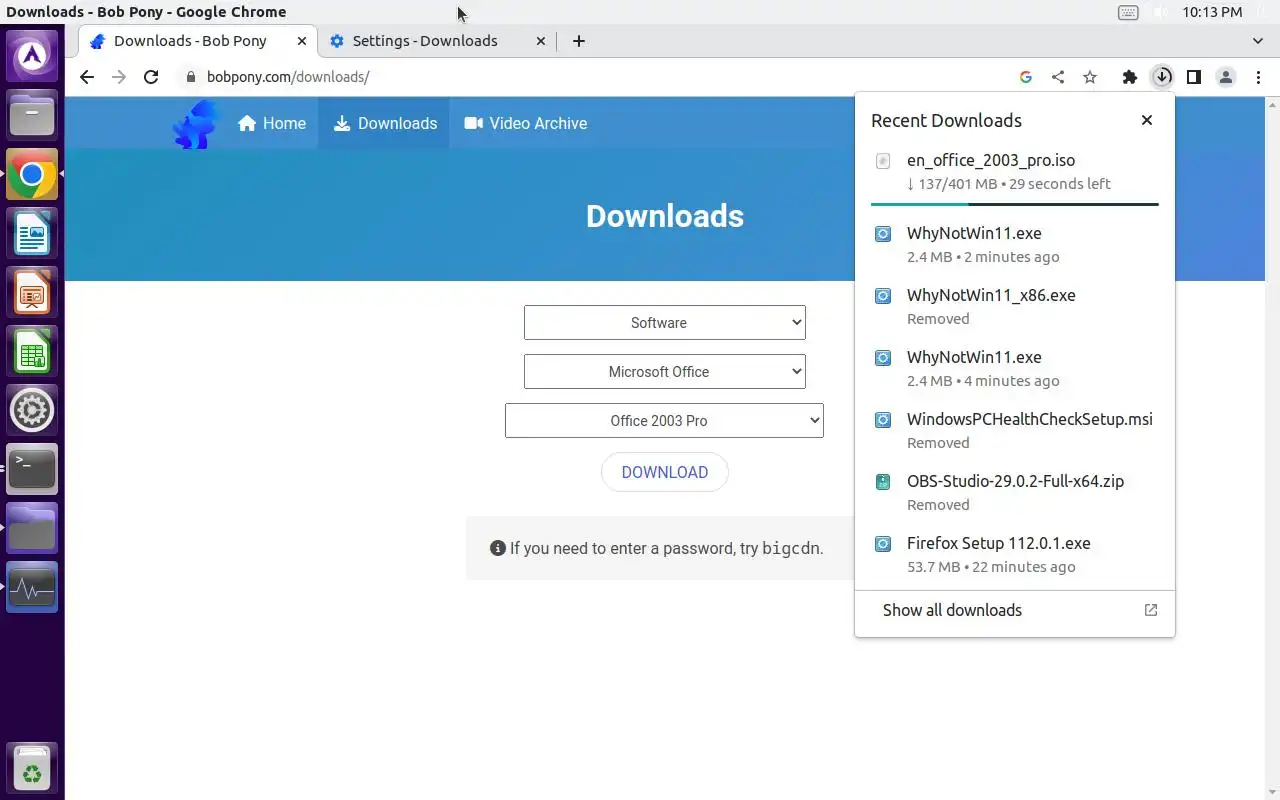Open new tab with plus button
The width and height of the screenshot is (1280, 800).
point(579,41)
